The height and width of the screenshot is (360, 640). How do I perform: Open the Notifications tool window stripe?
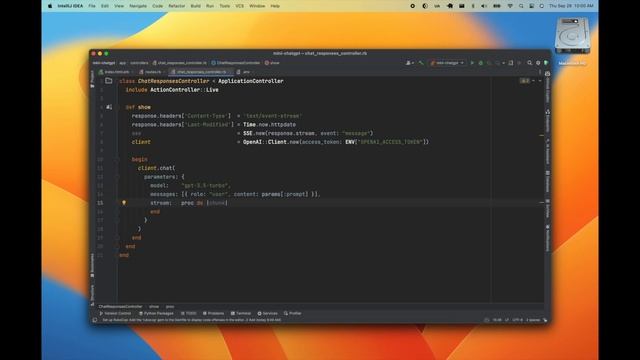click(x=547, y=238)
